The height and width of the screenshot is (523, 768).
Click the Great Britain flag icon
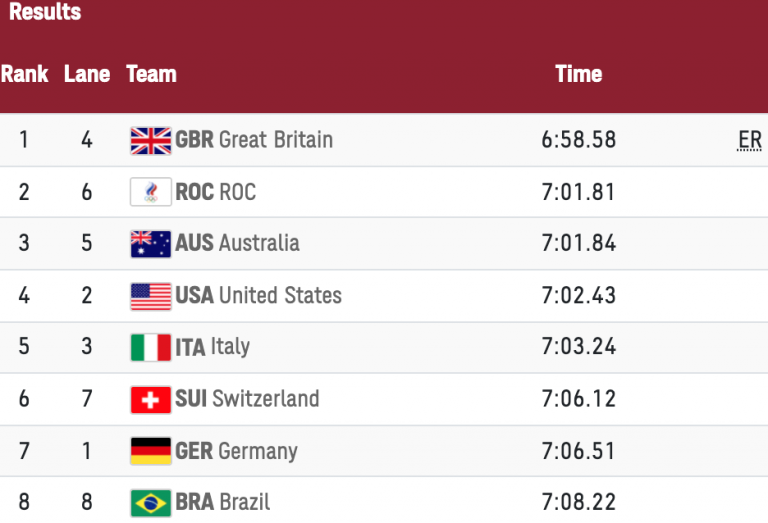[x=151, y=140]
